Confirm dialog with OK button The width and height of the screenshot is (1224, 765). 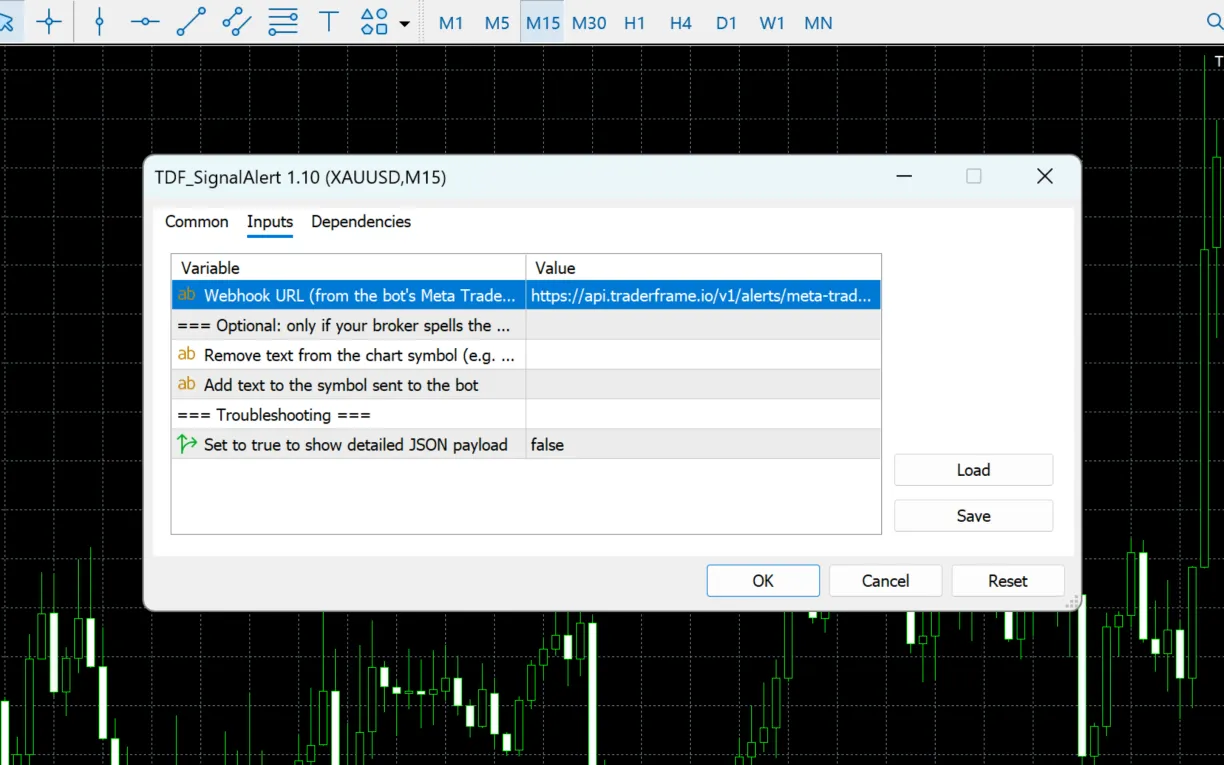click(763, 581)
